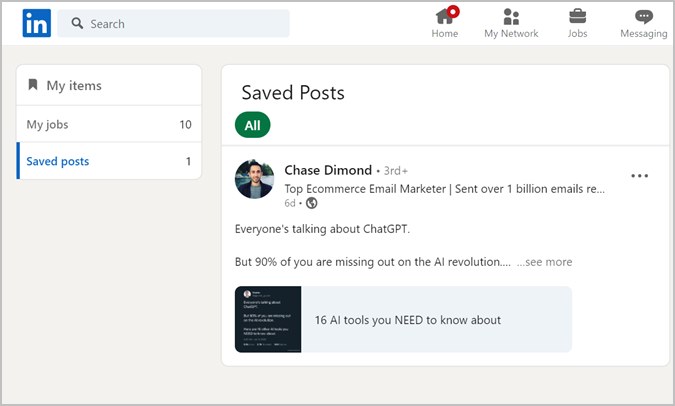Click the Saved Posts heading

293,93
